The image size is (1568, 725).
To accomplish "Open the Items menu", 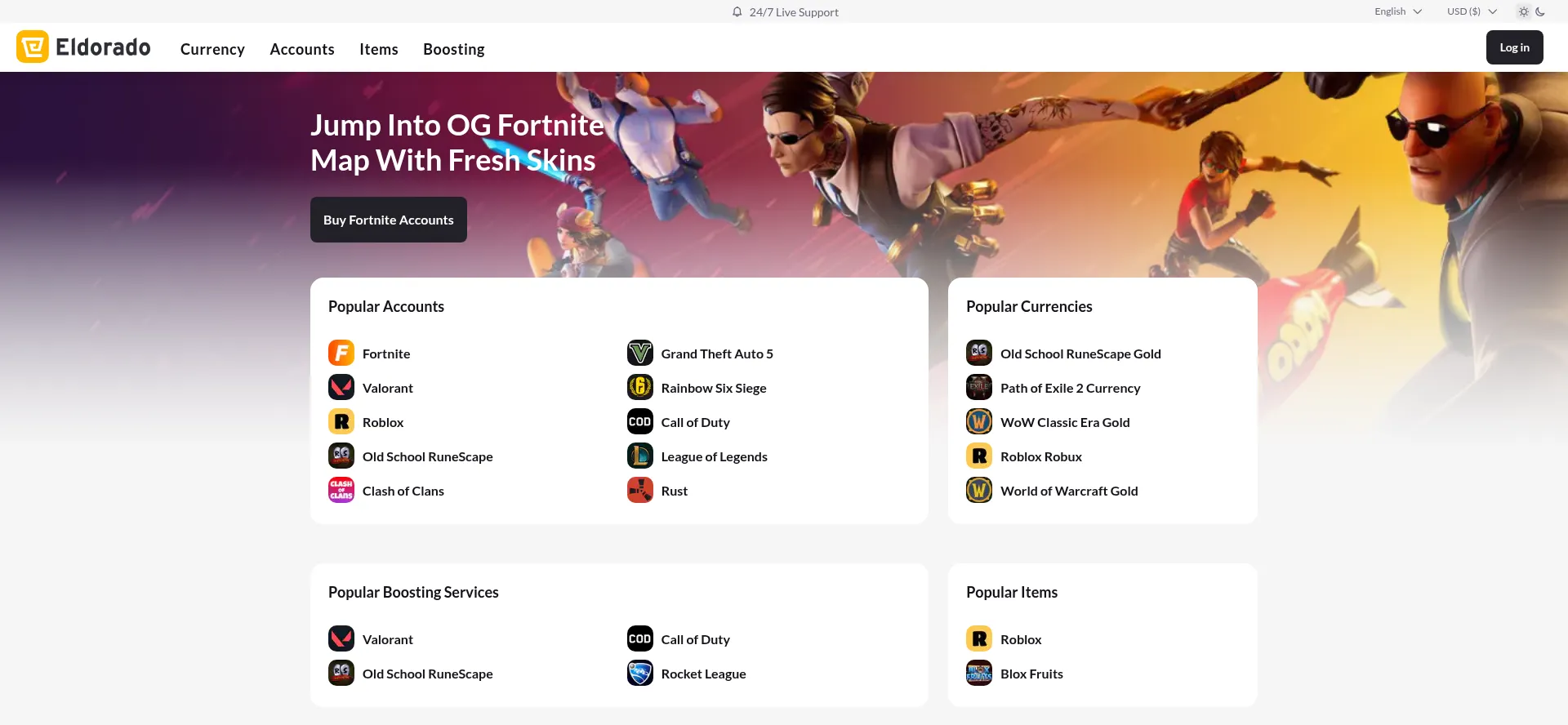I will [x=379, y=49].
